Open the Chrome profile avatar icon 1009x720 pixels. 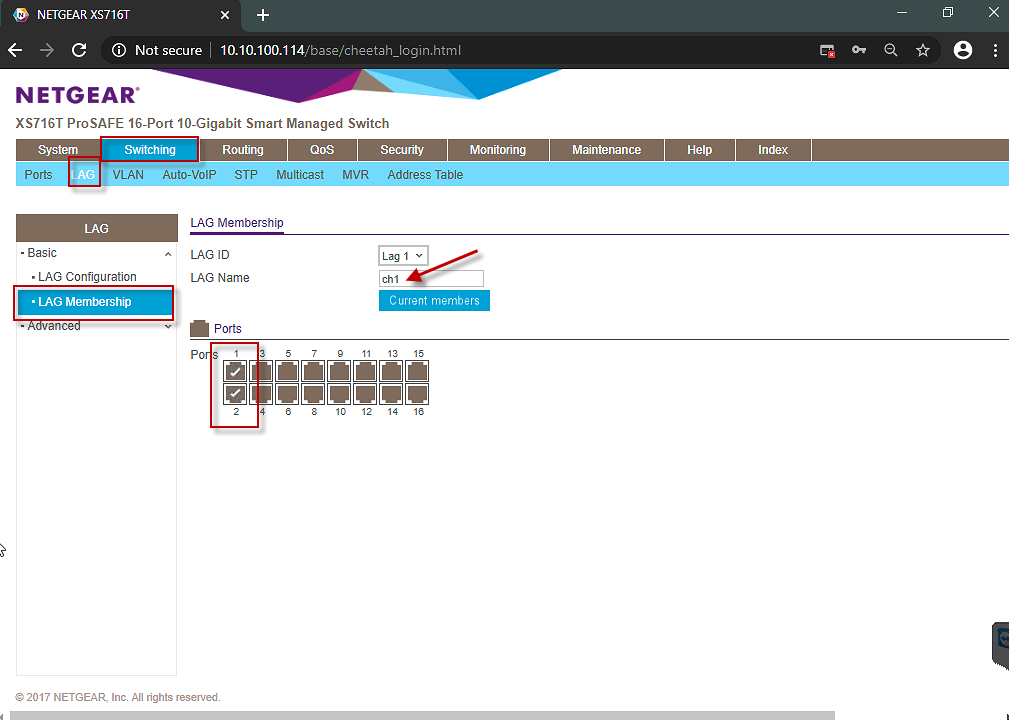coord(963,50)
